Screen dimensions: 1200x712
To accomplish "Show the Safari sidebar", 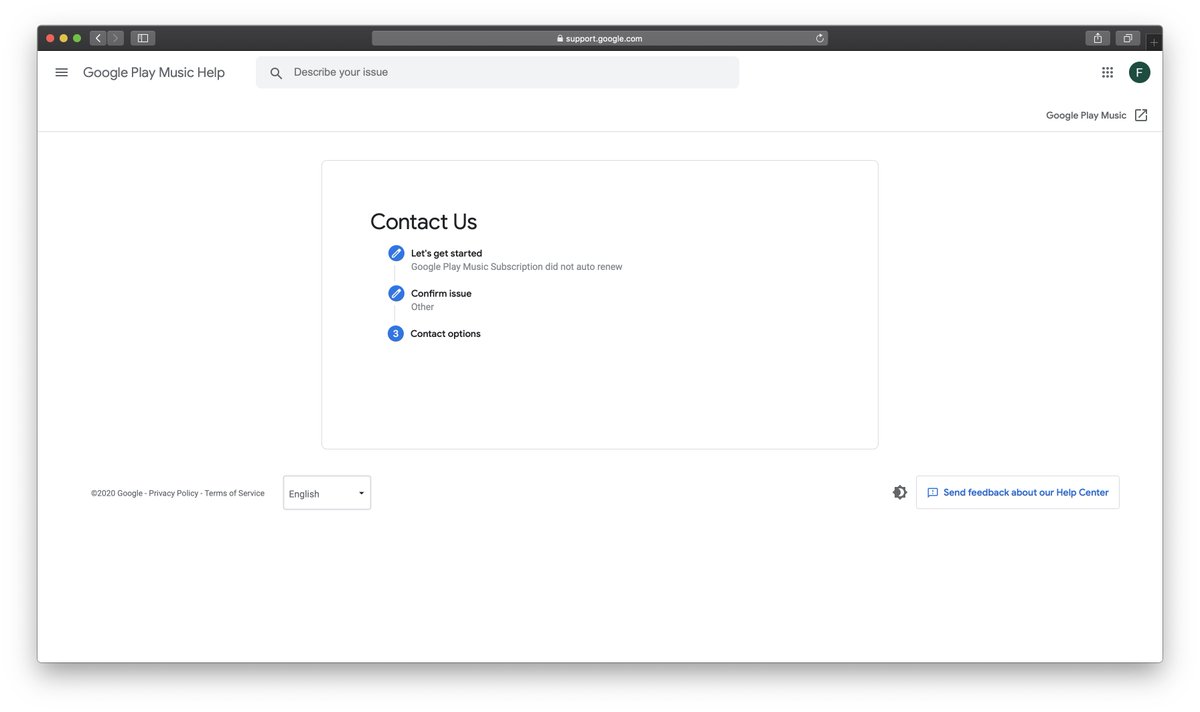I will point(143,38).
